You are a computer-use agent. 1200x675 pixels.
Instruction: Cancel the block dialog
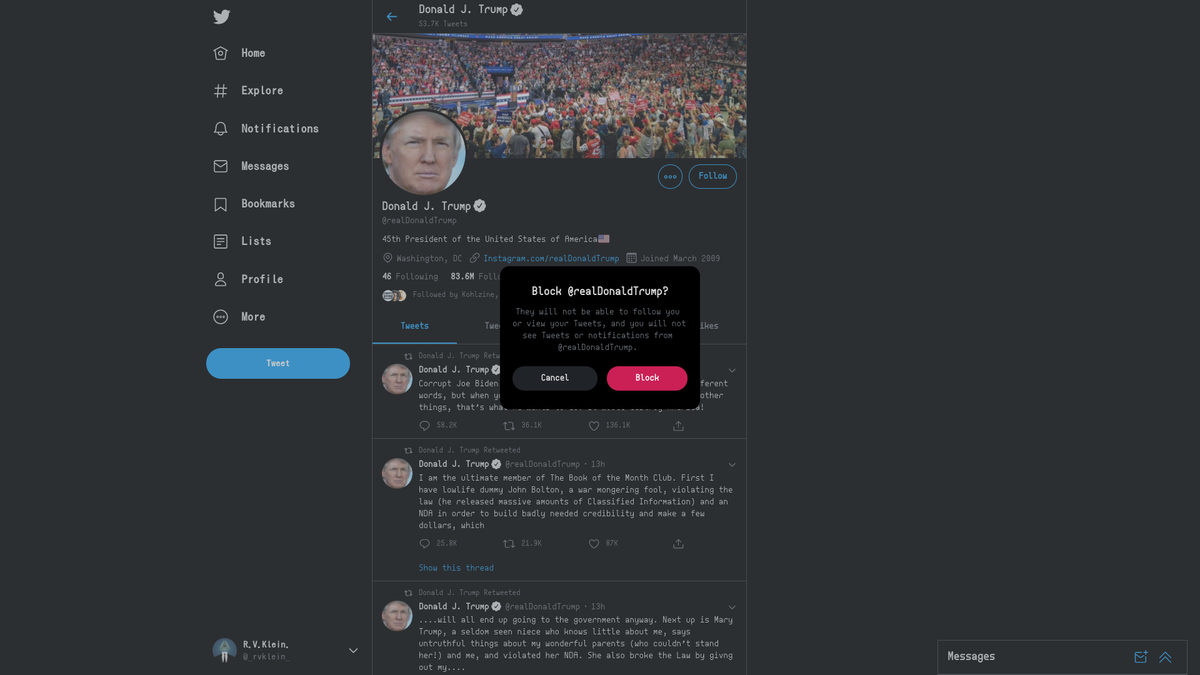pos(555,378)
